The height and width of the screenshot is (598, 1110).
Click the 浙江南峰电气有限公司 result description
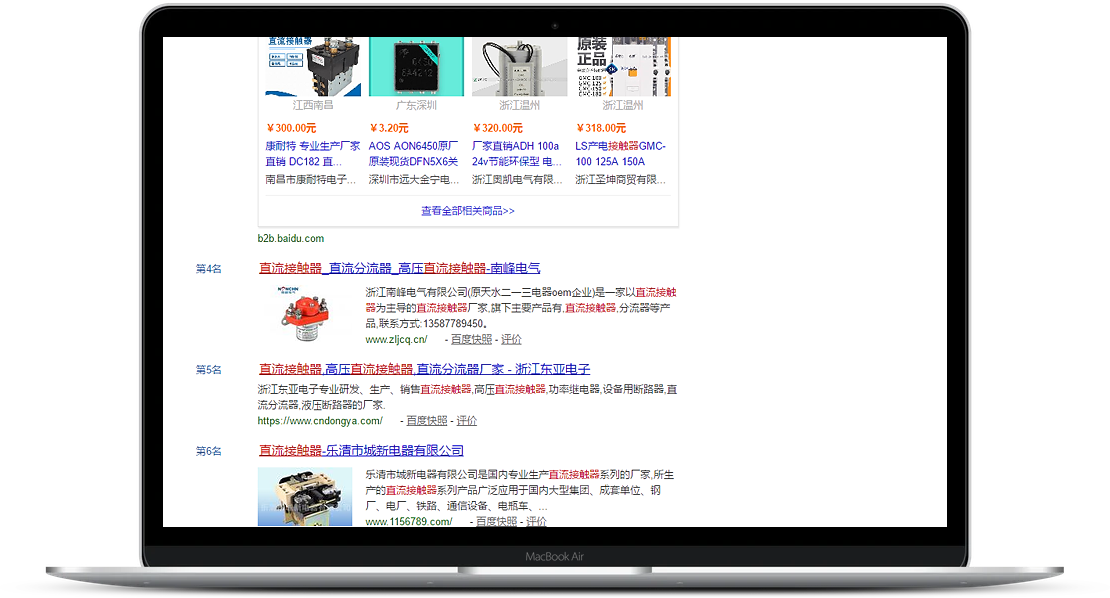click(x=521, y=308)
